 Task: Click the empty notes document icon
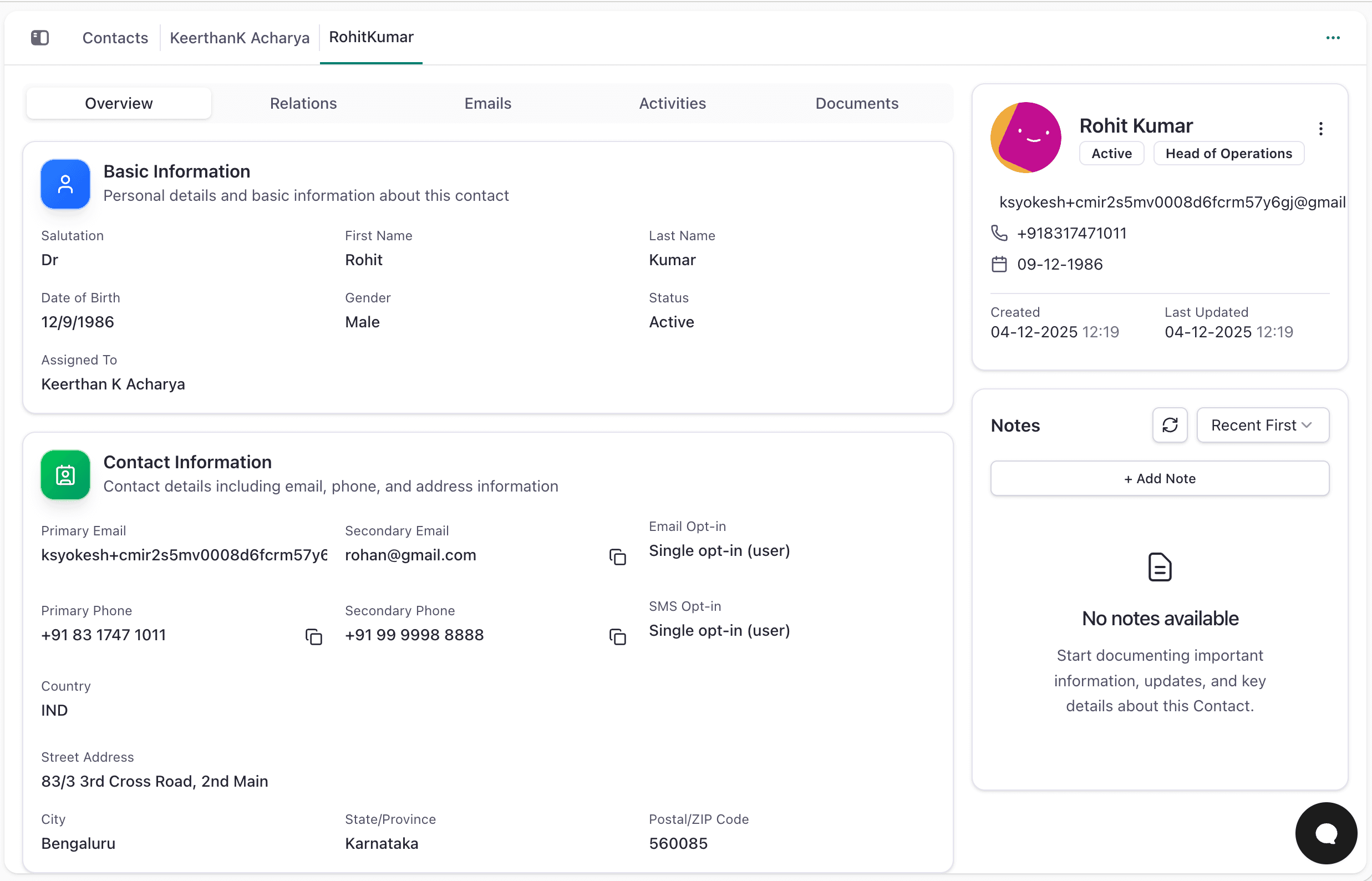click(x=1160, y=567)
